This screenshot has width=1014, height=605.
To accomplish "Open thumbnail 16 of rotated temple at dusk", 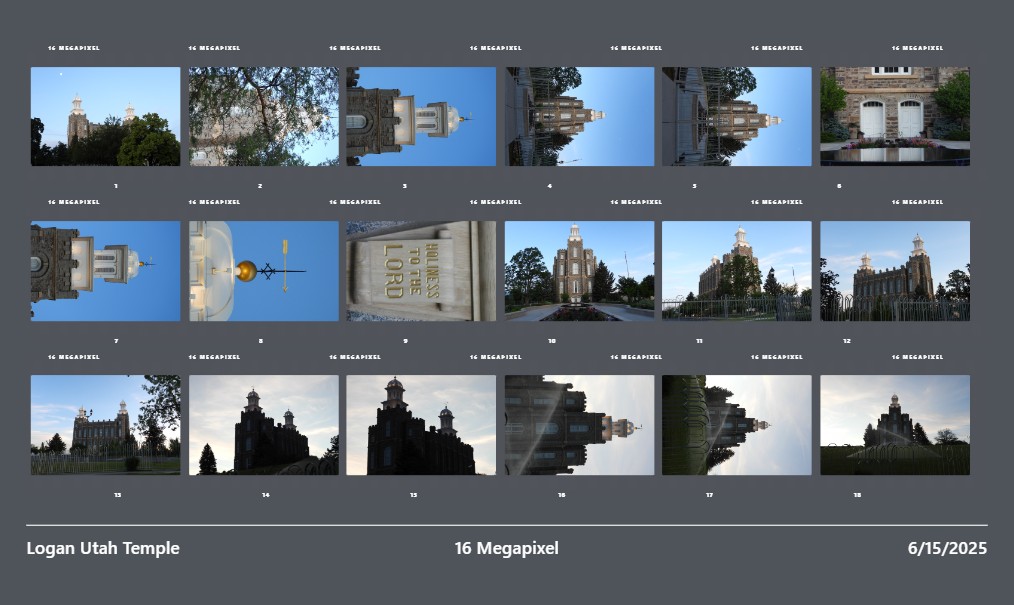I will point(579,425).
